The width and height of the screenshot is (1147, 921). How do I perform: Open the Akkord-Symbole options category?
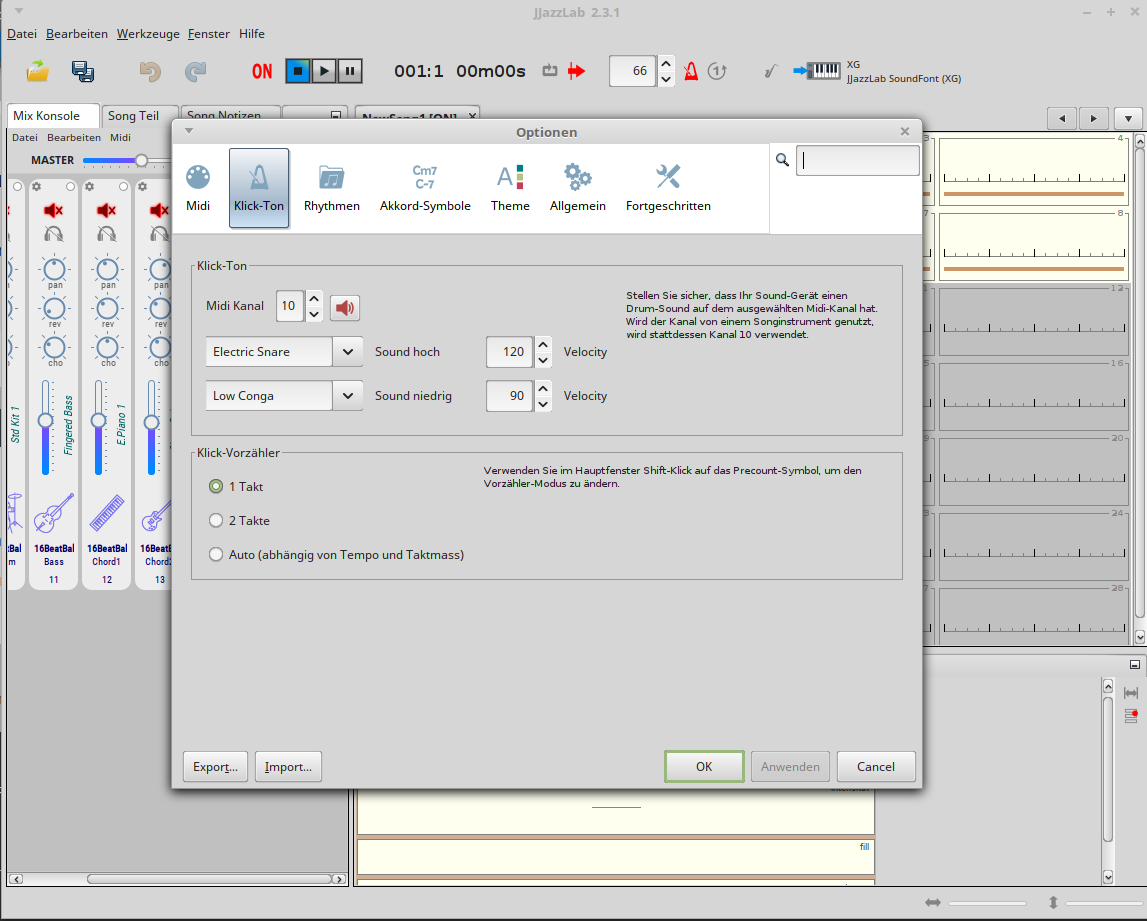425,188
